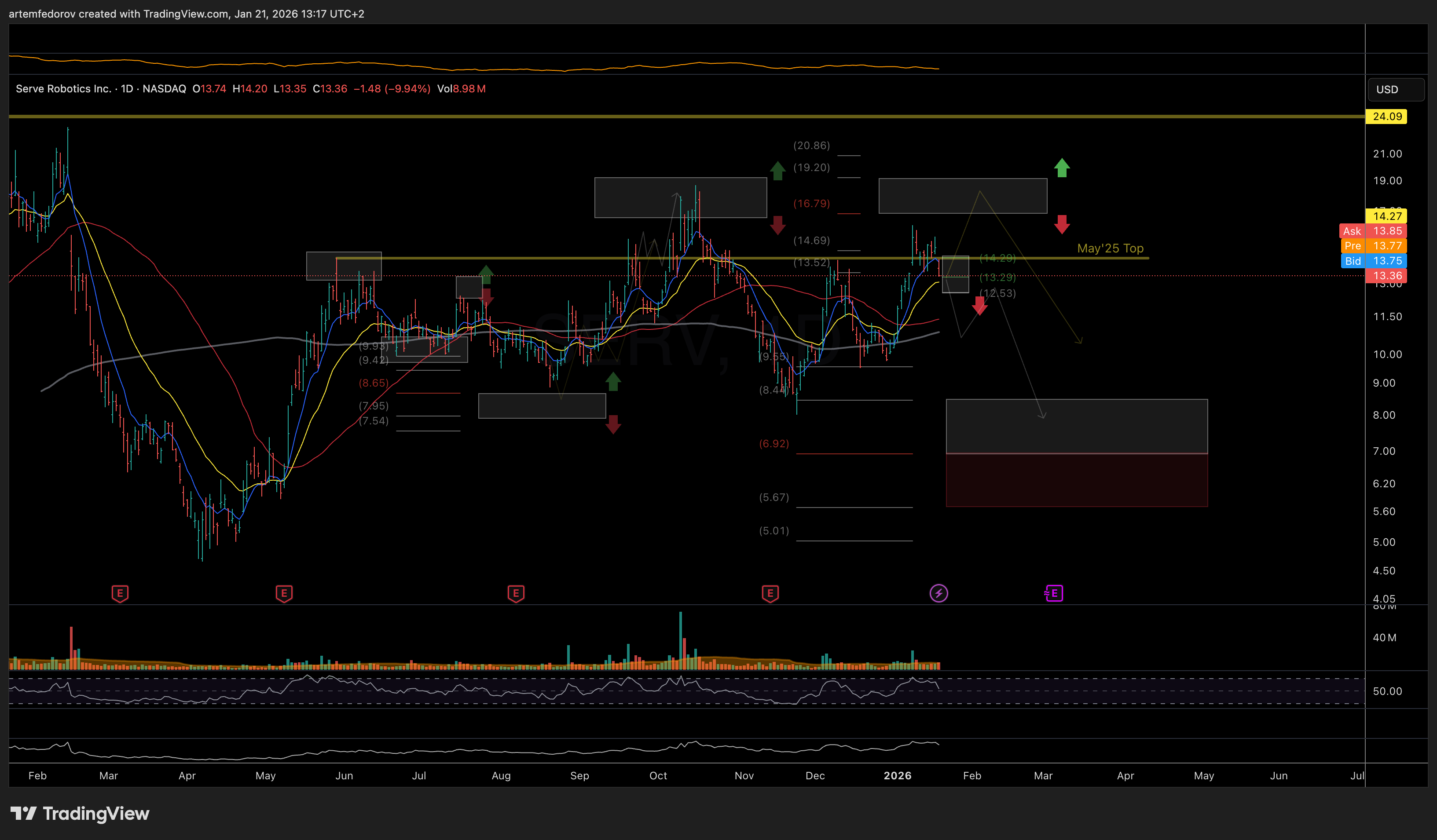
Task: Click the upcoming earnings icon near March 2026
Action: [1054, 593]
